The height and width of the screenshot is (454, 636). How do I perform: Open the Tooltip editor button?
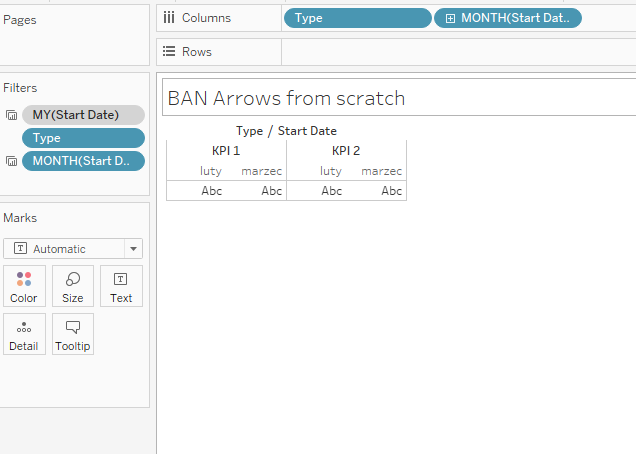point(73,334)
